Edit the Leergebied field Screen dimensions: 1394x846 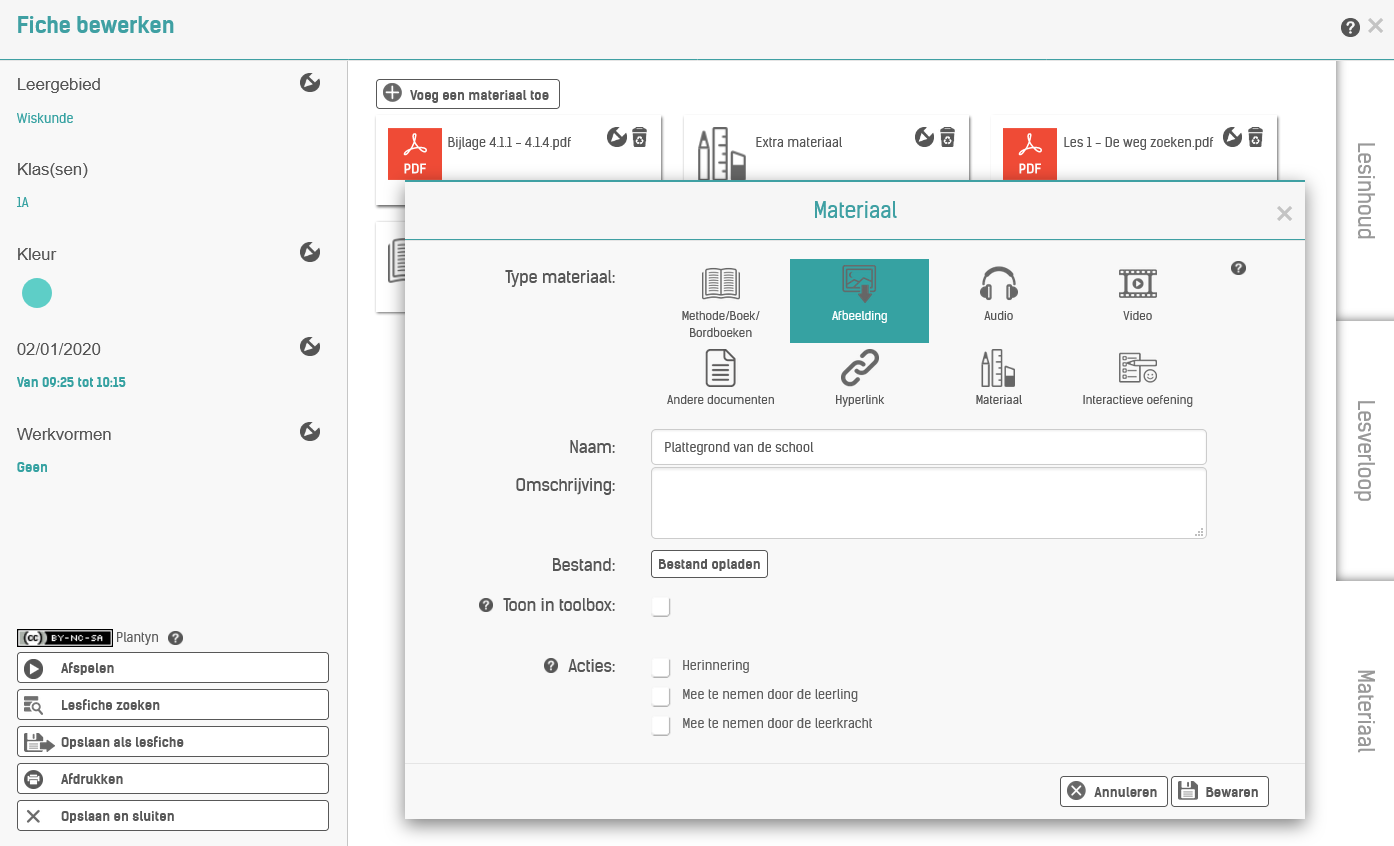(310, 82)
